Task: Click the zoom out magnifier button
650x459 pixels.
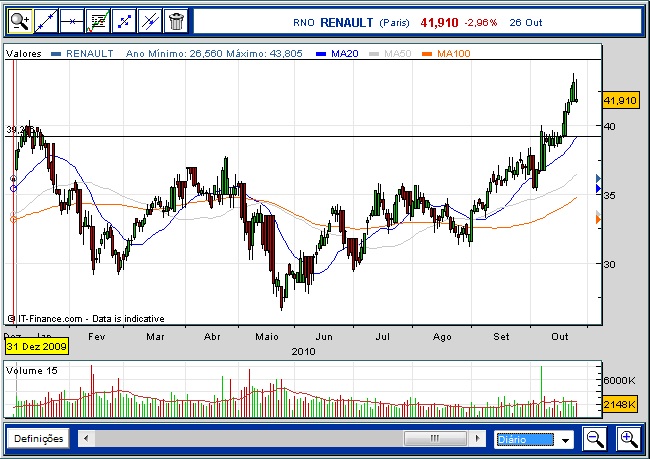Action: coord(595,439)
